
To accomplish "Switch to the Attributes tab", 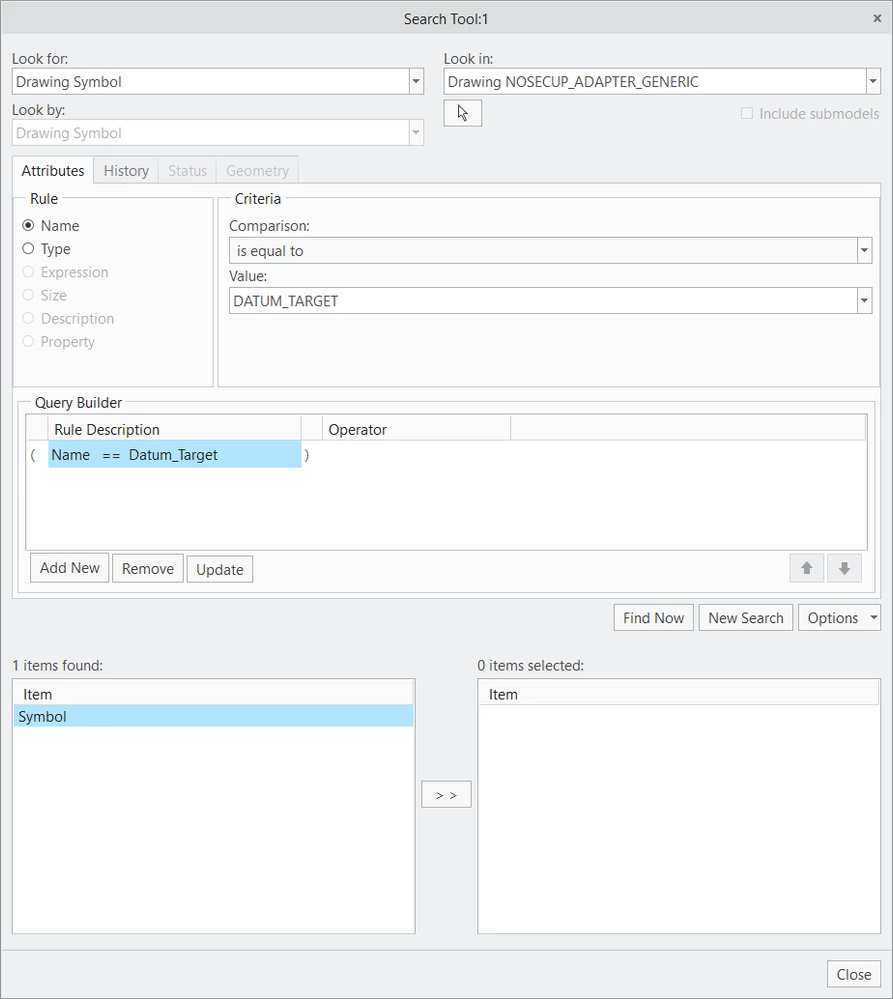I will point(53,171).
